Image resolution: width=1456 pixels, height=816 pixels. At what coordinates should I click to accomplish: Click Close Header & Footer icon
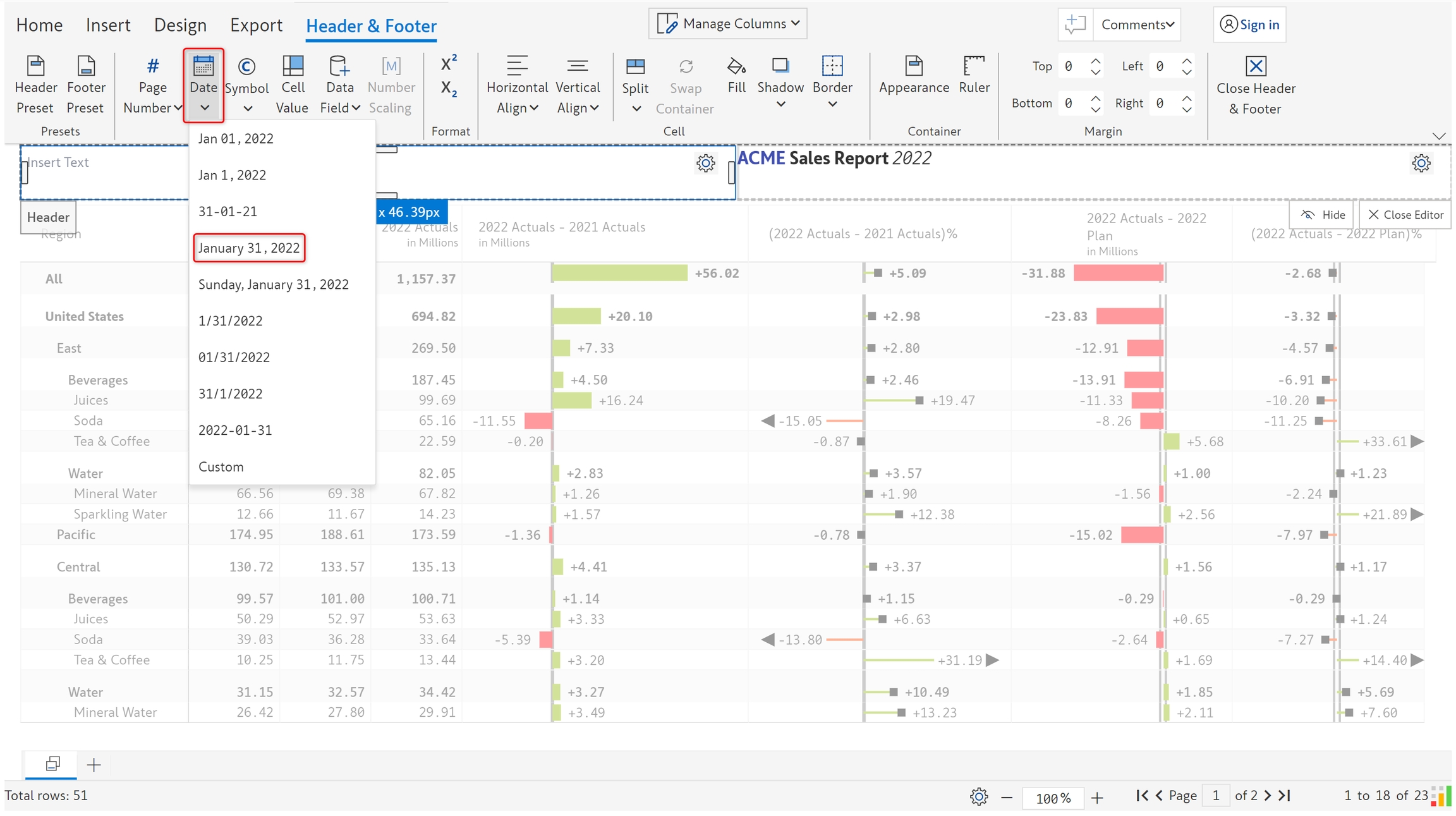click(1256, 66)
